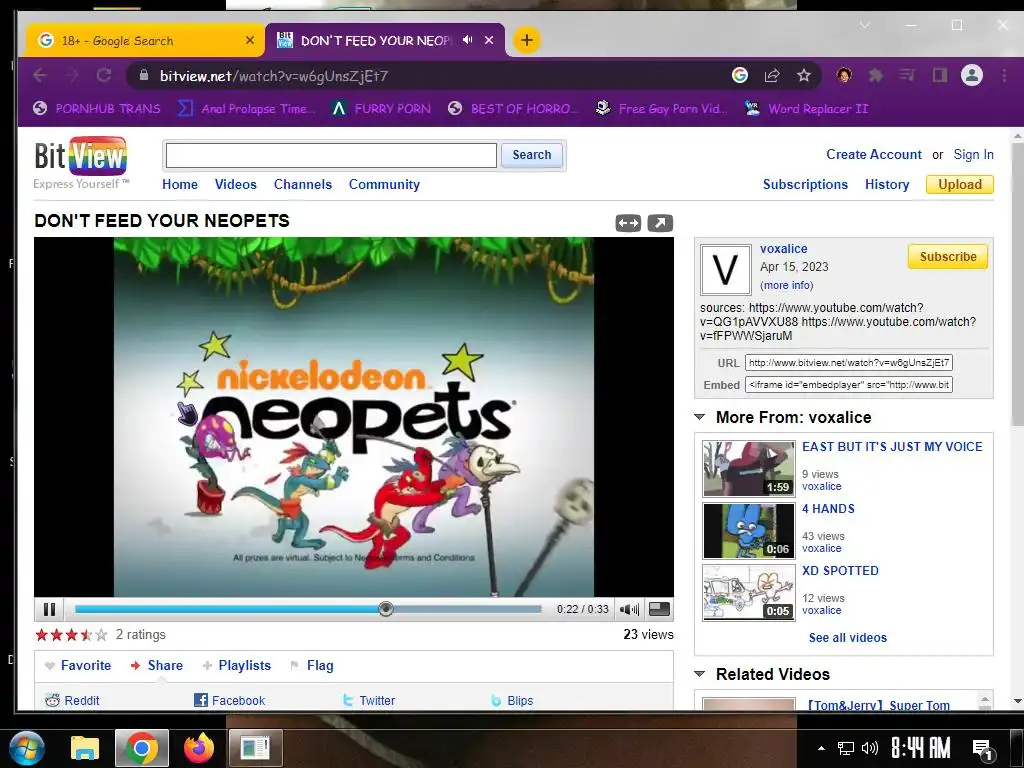The width and height of the screenshot is (1024, 768).
Task: Mute the video player volume
Action: [630, 609]
